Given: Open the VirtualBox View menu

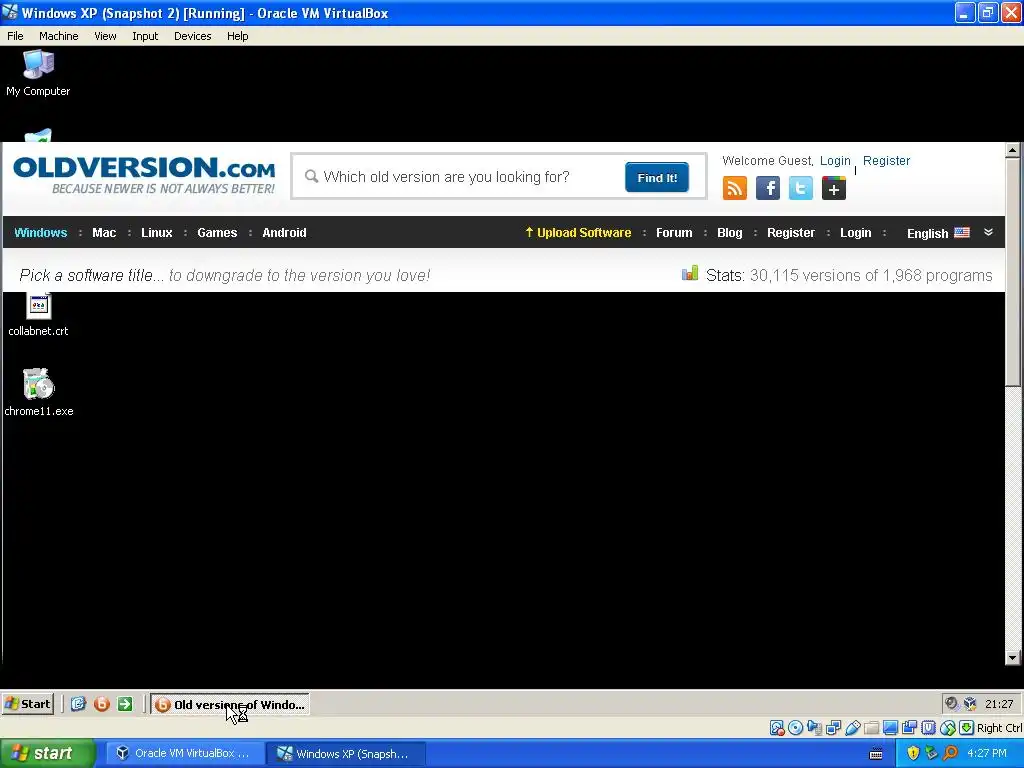Looking at the screenshot, I should [105, 36].
